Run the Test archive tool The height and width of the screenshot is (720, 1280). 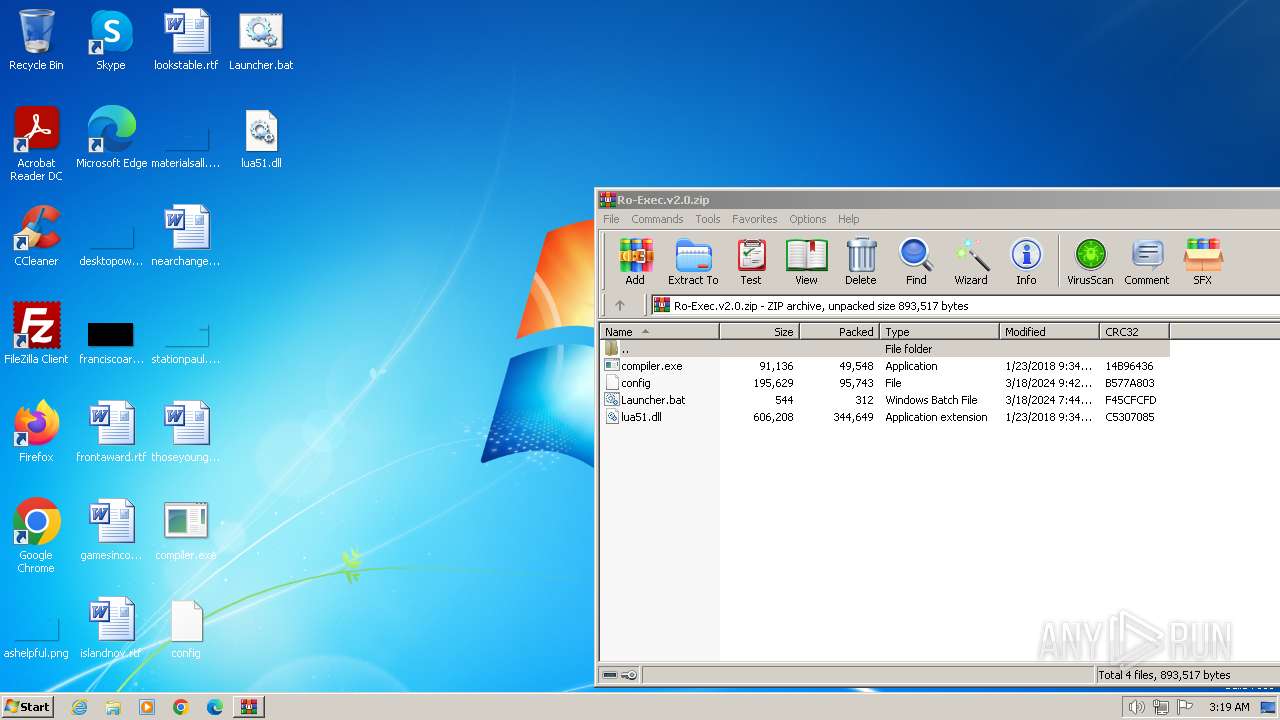point(751,262)
